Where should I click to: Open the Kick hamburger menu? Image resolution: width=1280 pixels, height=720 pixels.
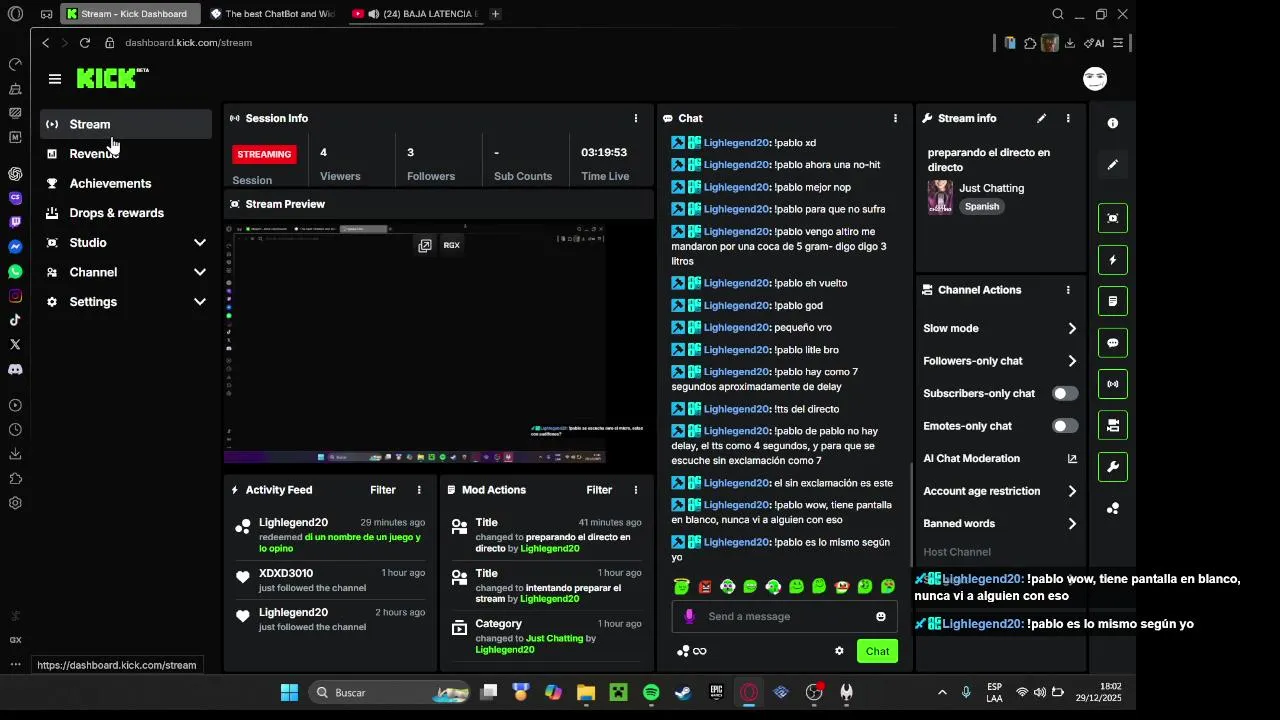pyautogui.click(x=55, y=79)
